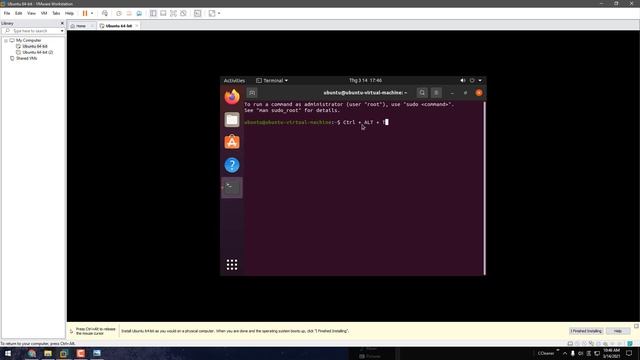Viewport: 640px width, 360px height.
Task: Open the Tabs menu
Action: [x=56, y=13]
